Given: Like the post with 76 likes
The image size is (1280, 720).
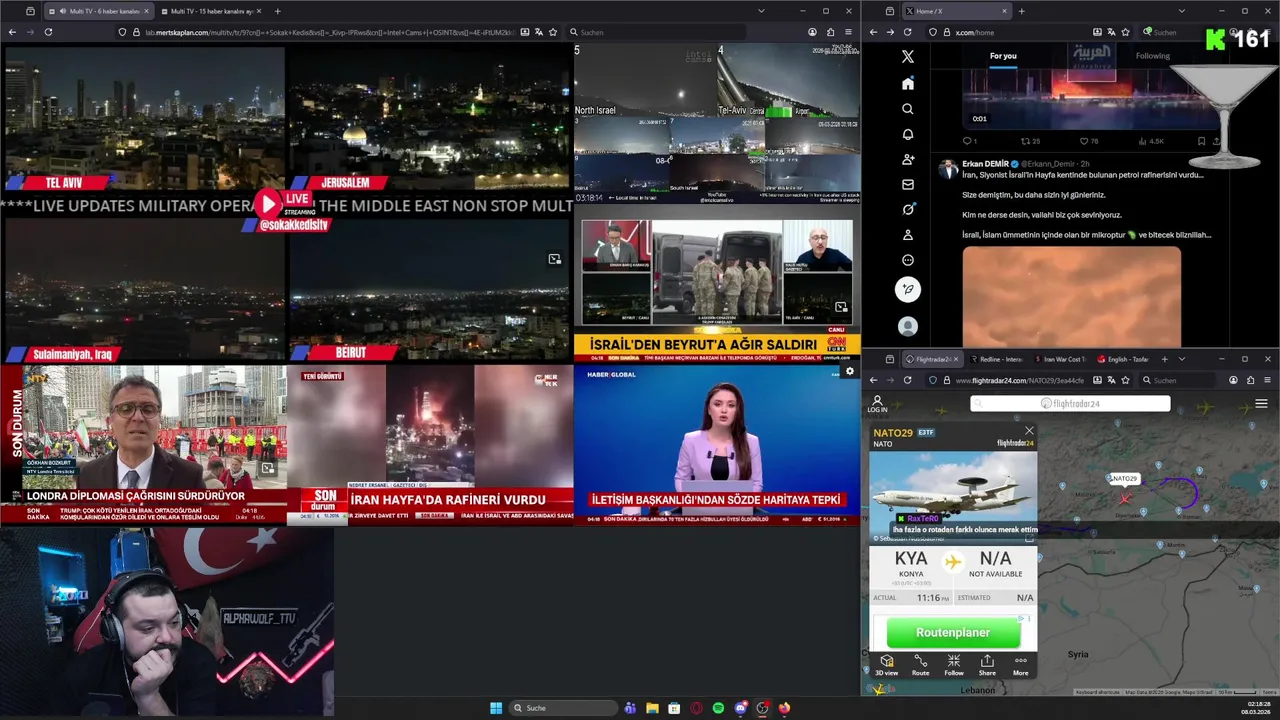Looking at the screenshot, I should point(1089,141).
